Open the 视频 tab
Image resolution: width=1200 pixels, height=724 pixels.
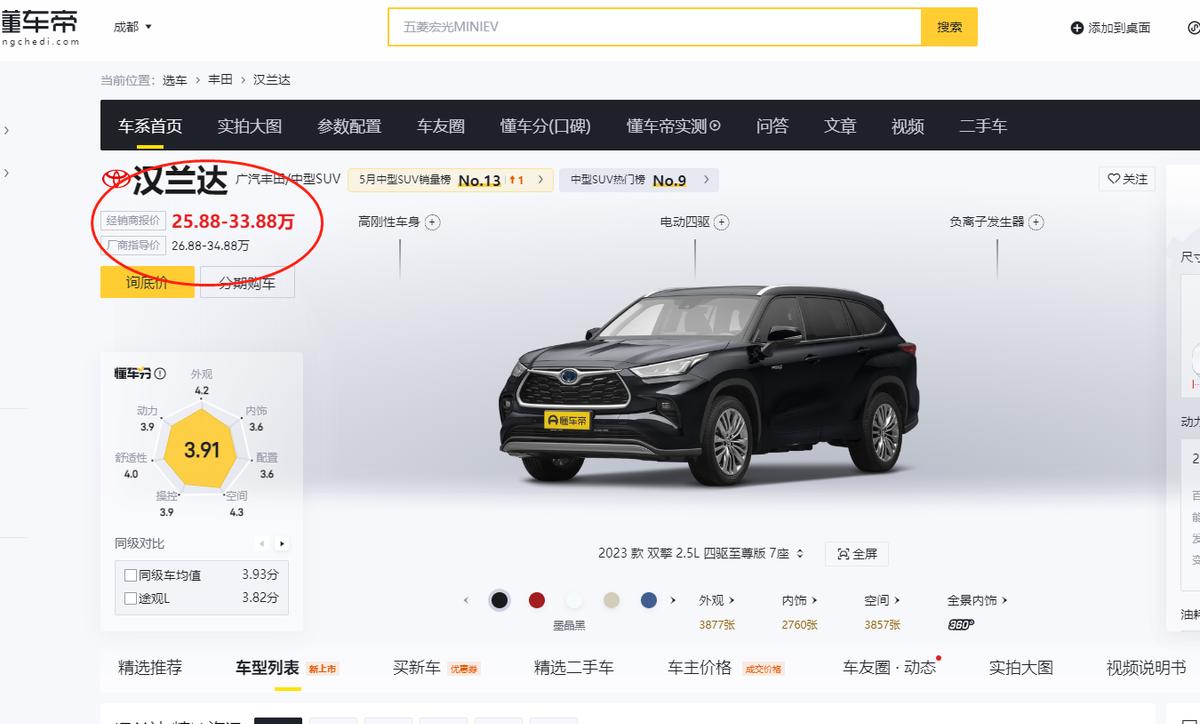[x=907, y=126]
